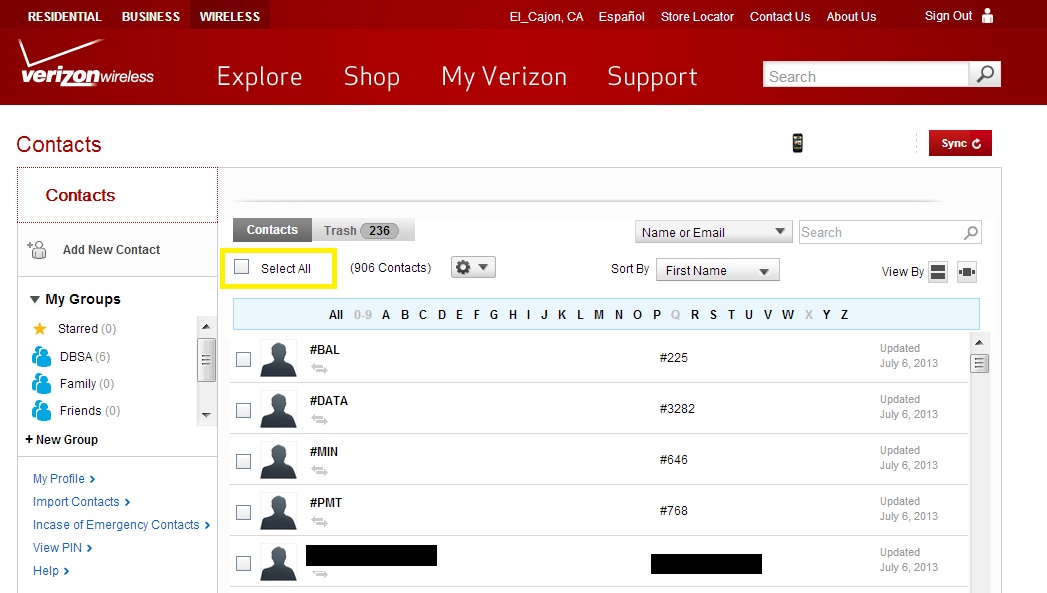Click the search magnifier icon in header
This screenshot has width=1047, height=593.
tap(985, 75)
